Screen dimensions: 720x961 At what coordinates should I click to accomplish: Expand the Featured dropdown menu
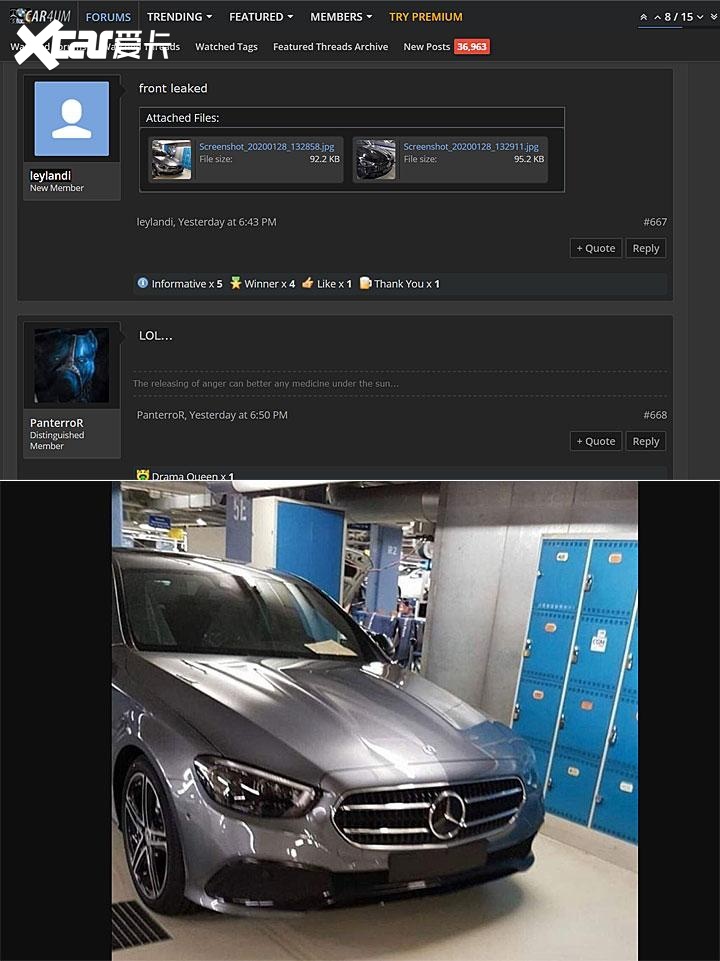point(261,17)
